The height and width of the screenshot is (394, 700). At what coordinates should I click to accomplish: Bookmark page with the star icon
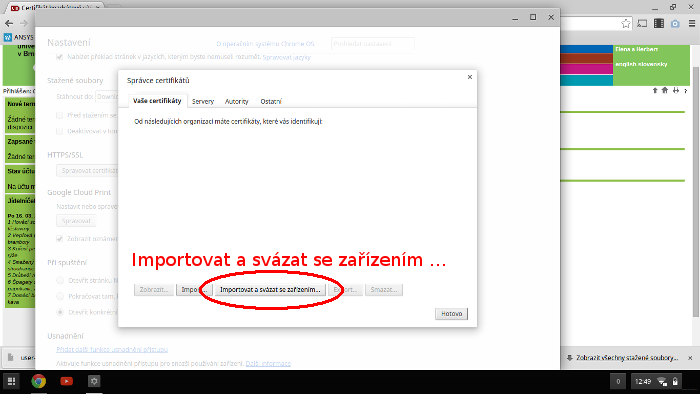[x=626, y=24]
